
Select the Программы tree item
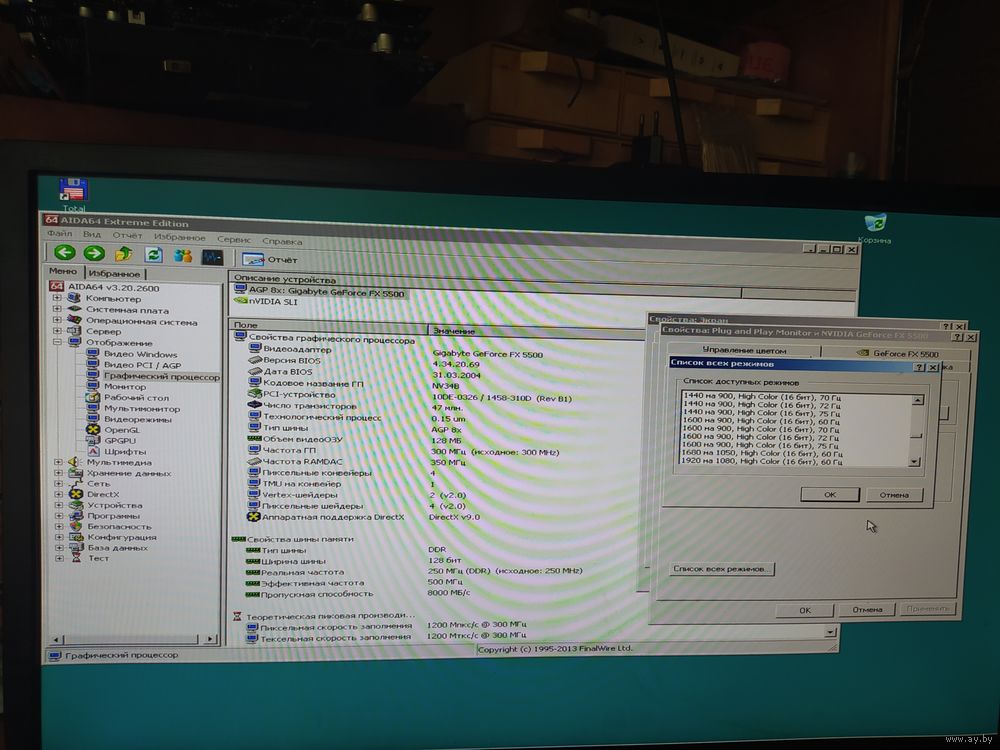point(114,516)
